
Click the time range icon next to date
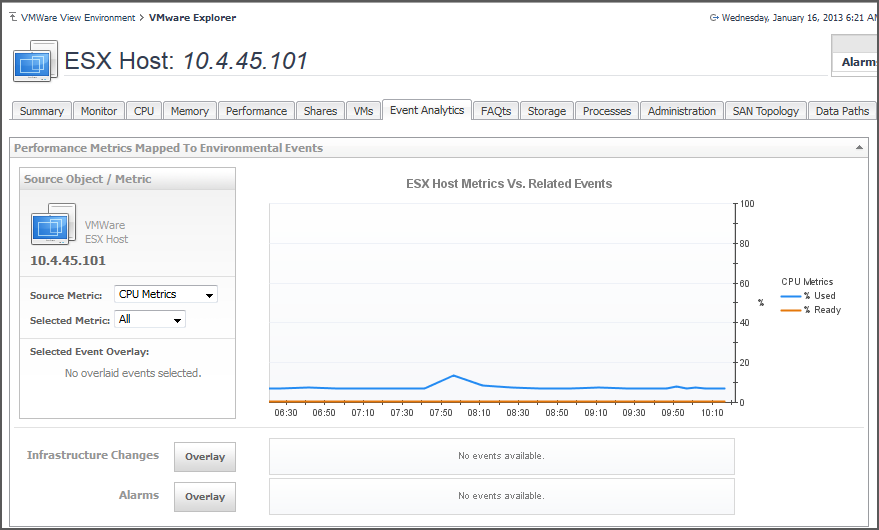(714, 17)
